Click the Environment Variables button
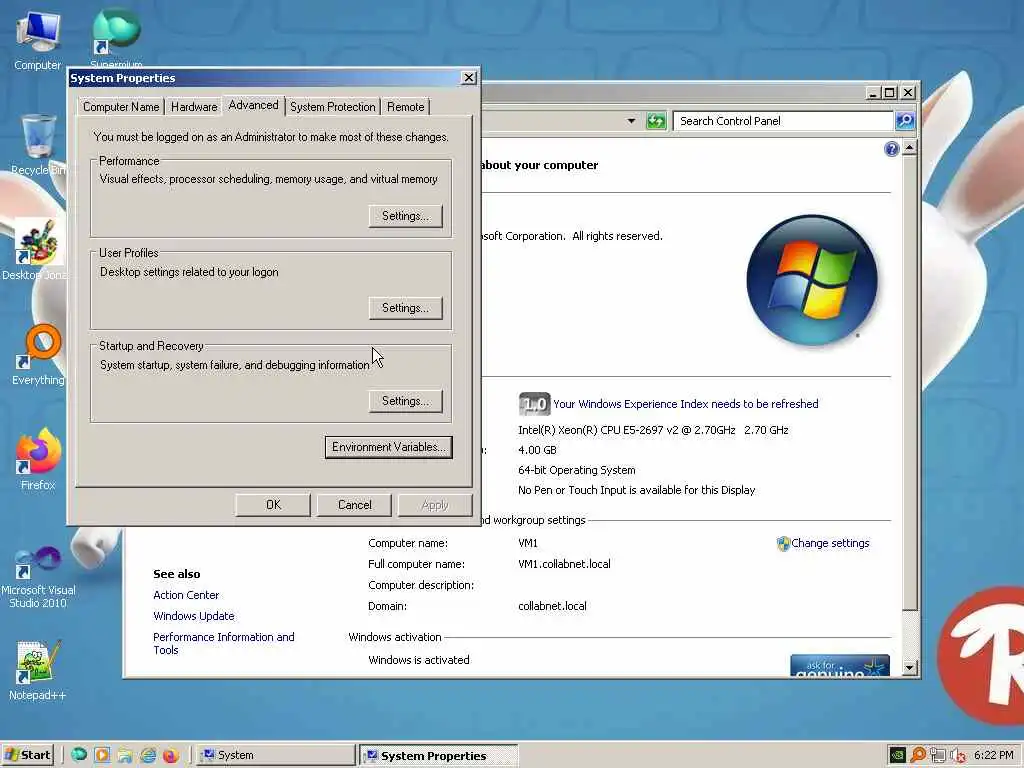Screen dimensions: 1024x768 point(389,447)
